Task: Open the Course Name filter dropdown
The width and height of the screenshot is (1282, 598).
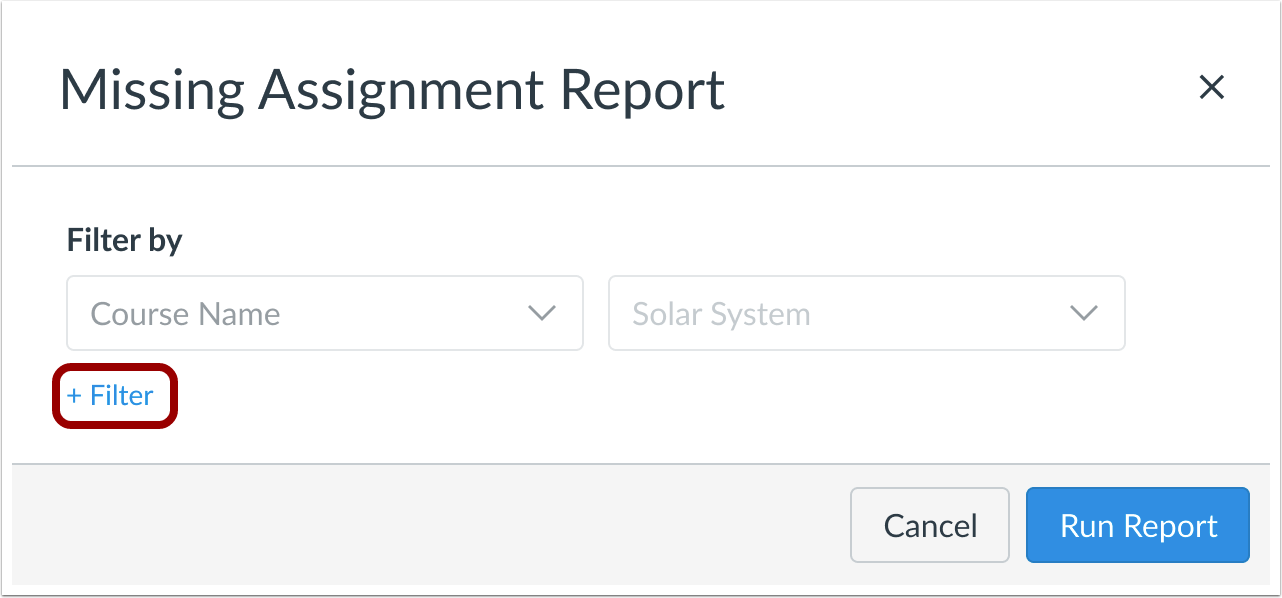Action: click(x=324, y=314)
